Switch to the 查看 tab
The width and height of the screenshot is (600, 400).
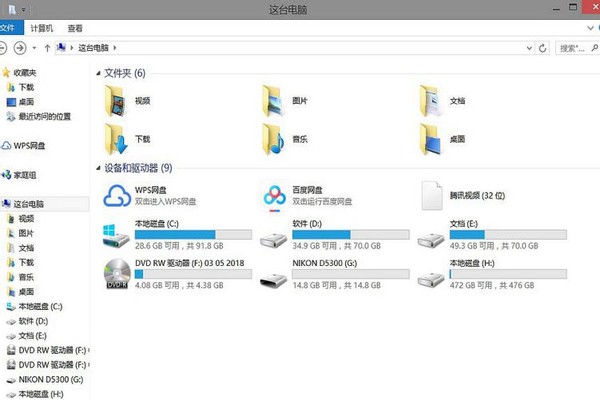75,28
